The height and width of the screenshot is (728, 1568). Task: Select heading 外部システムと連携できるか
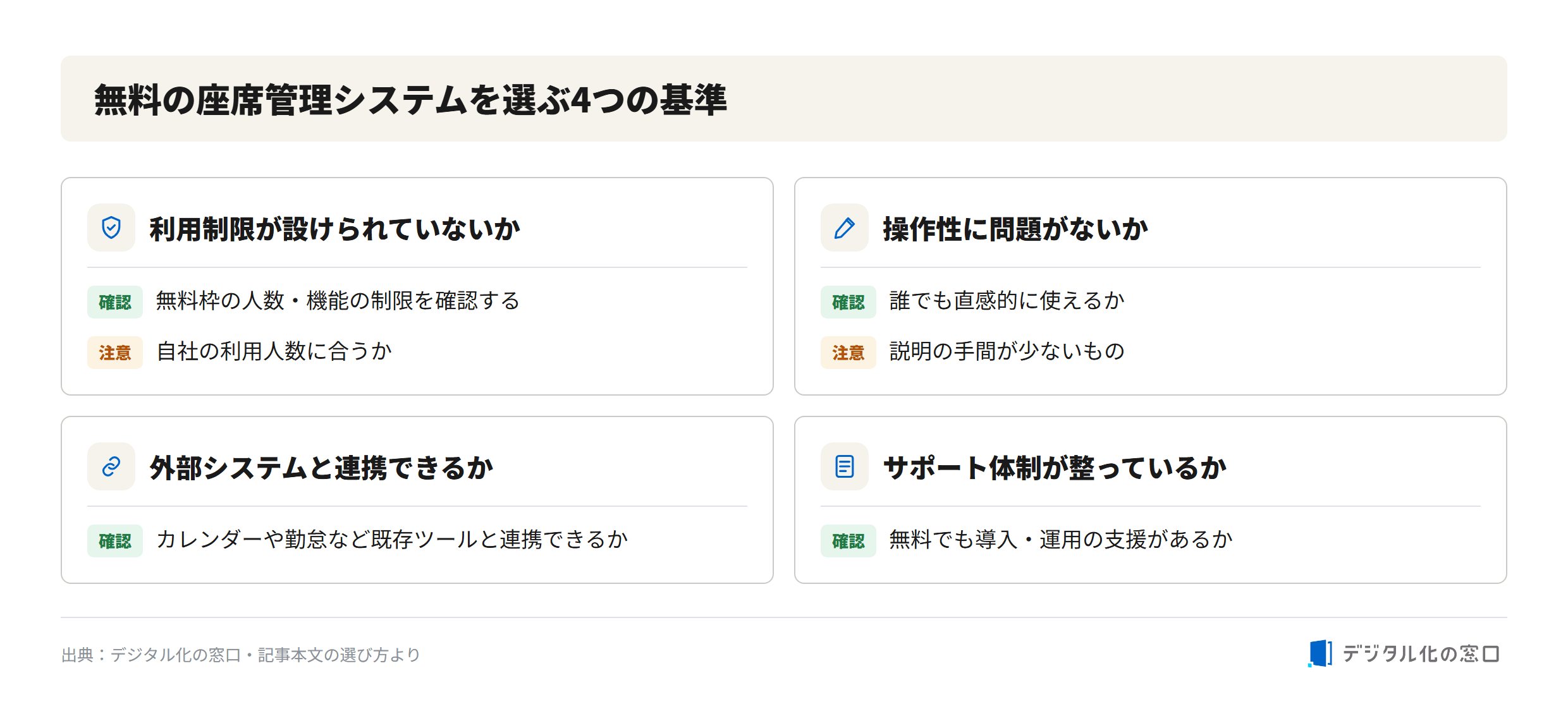coord(321,468)
